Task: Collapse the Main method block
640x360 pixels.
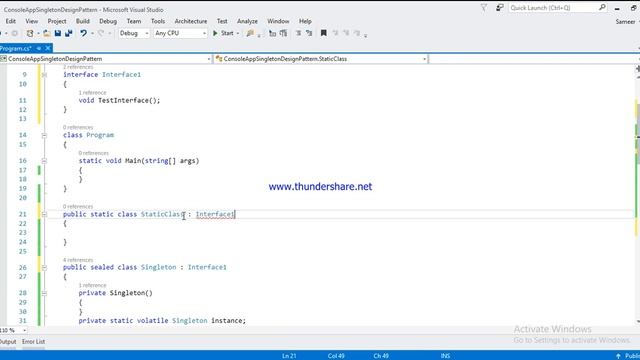Action: 44,161
